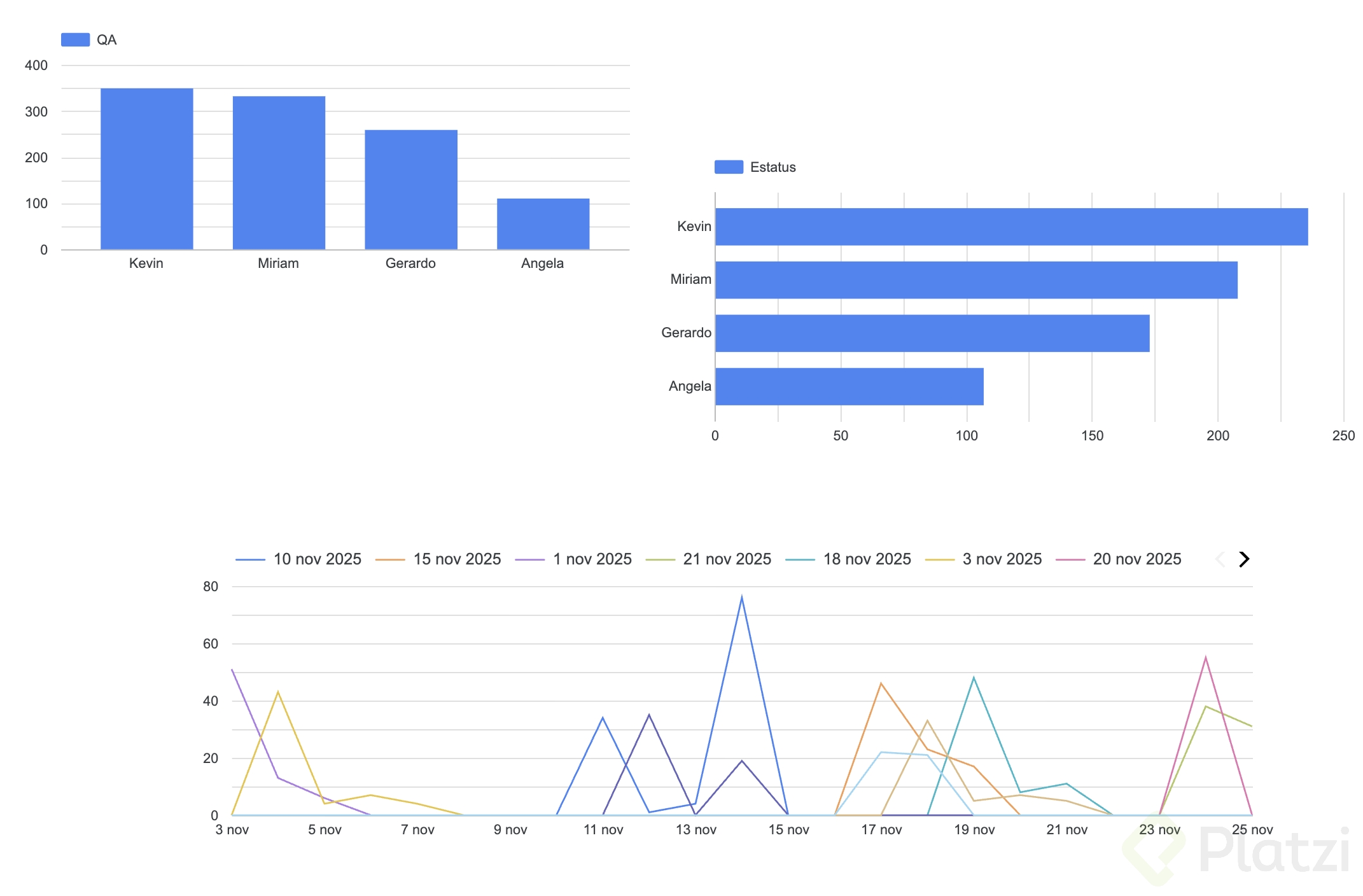Click the Estatus legend color swatch
The height and width of the screenshot is (896, 1363).
[x=729, y=167]
